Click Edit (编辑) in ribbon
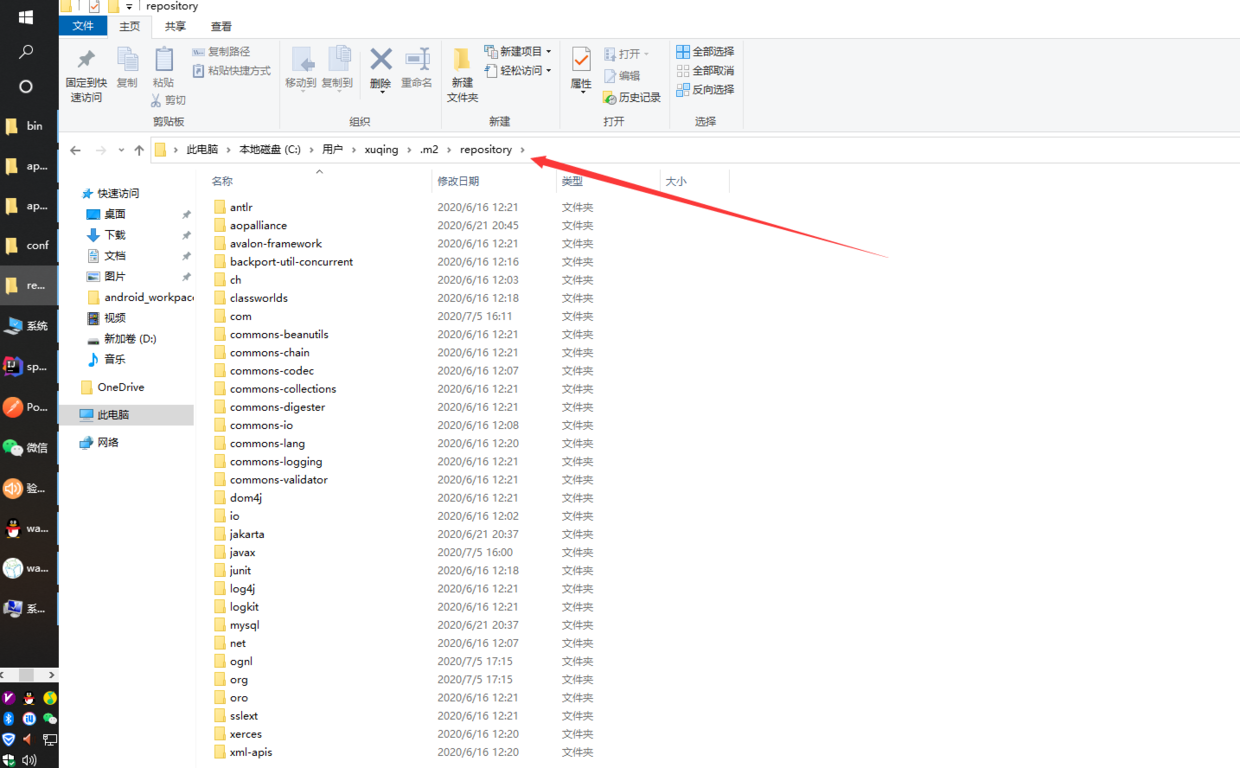 (x=621, y=76)
